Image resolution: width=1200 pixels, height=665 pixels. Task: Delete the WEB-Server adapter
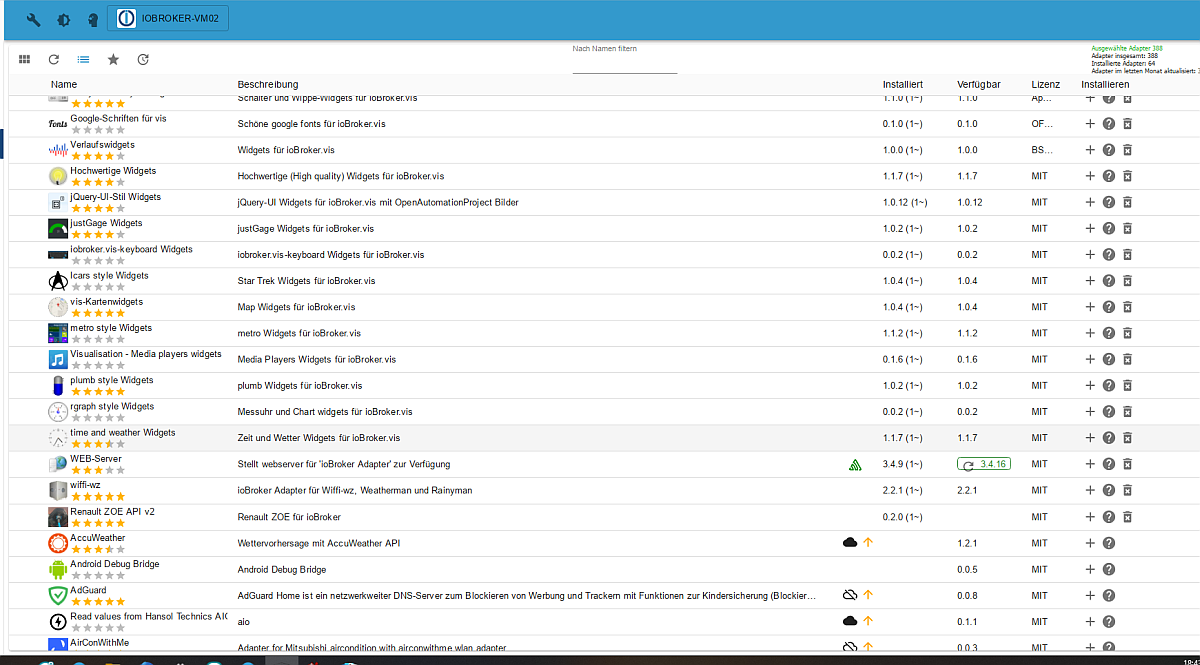(1127, 464)
